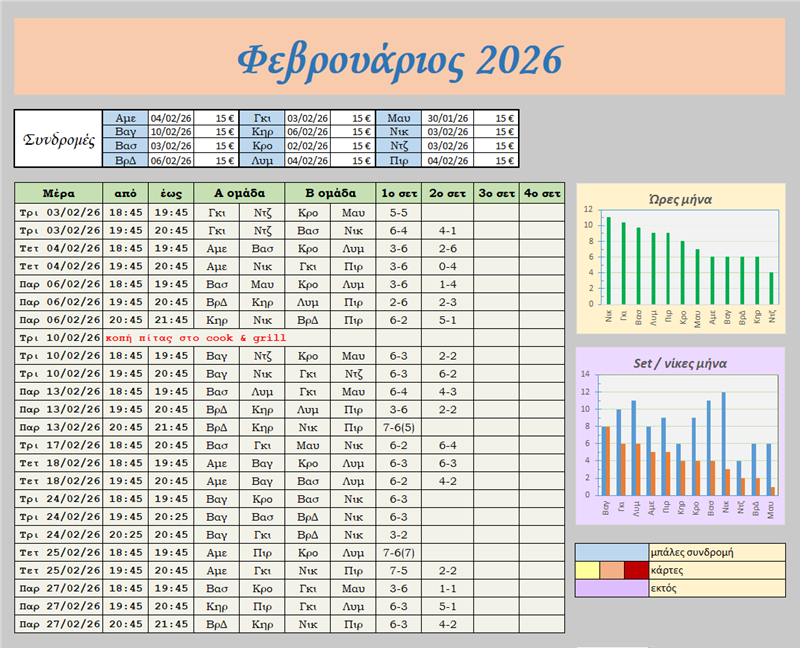Select the Β ομάδα column header
Screen dimensions: 800x648
pyautogui.click(x=330, y=193)
